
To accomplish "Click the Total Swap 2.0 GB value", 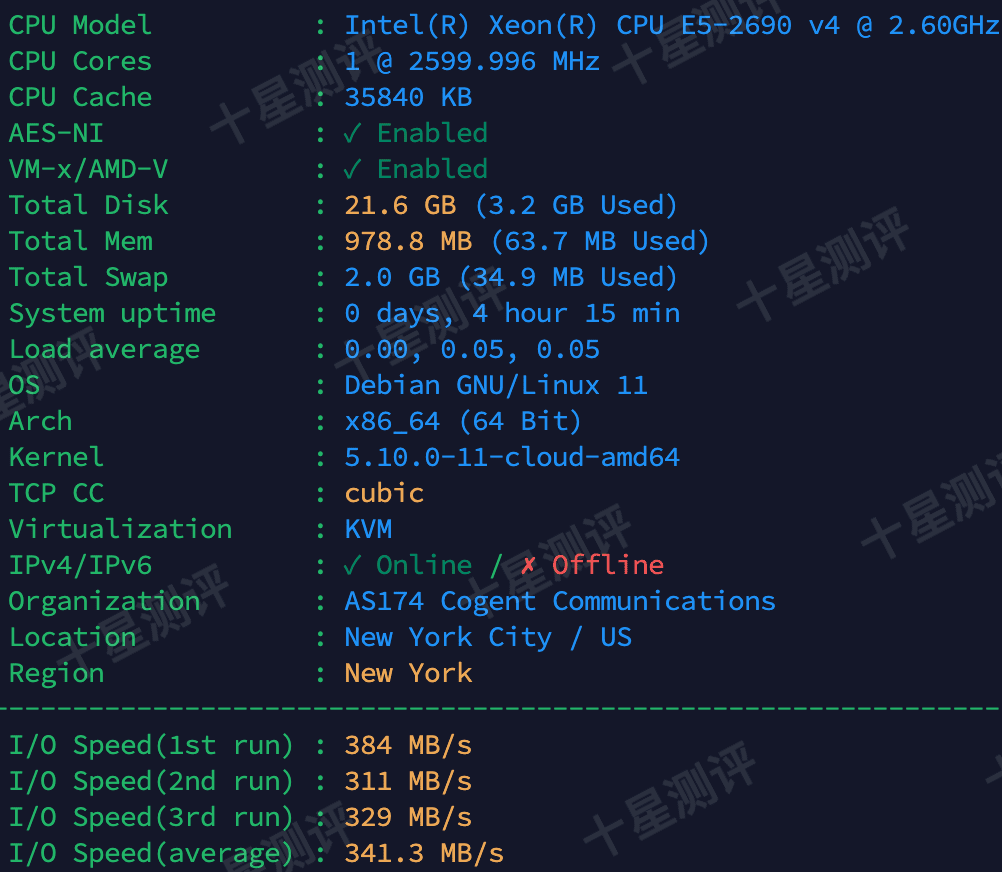I will coord(392,277).
